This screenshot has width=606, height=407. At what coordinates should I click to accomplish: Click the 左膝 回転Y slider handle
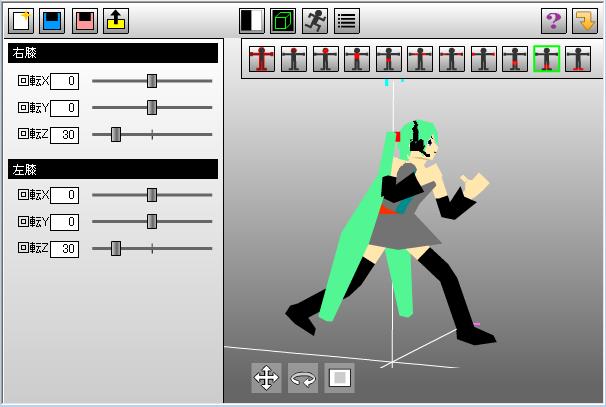(152, 221)
